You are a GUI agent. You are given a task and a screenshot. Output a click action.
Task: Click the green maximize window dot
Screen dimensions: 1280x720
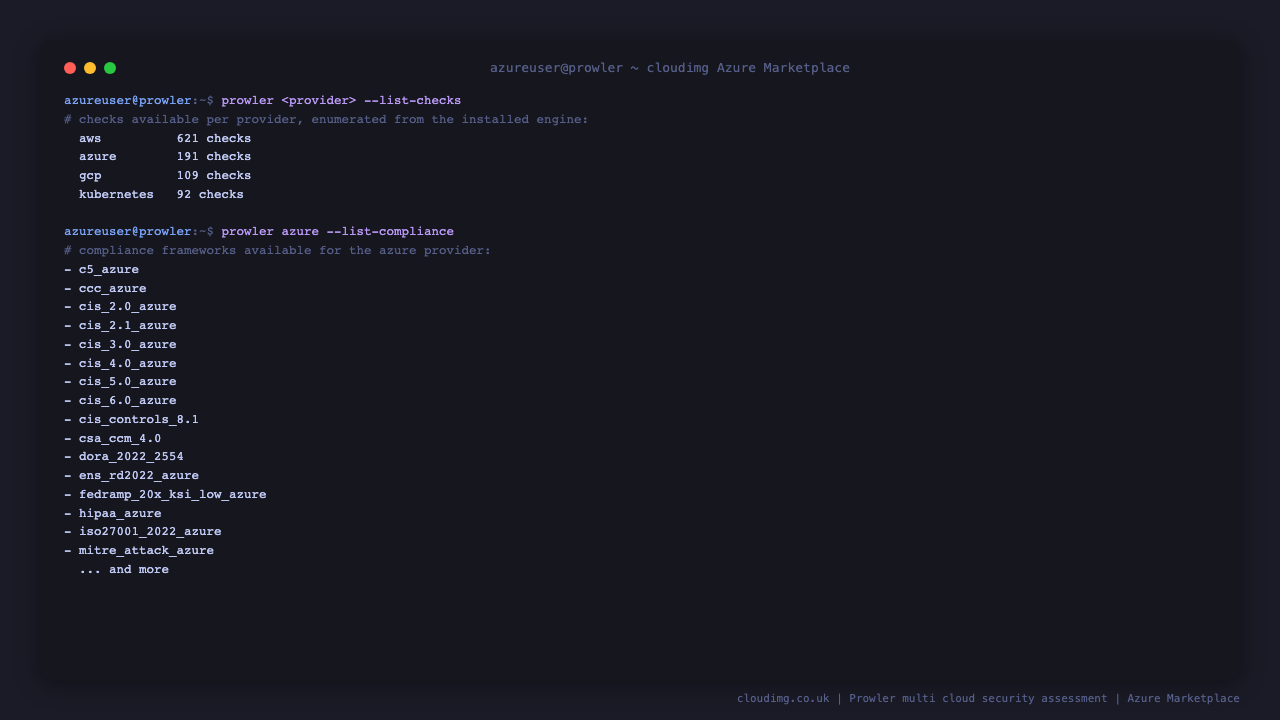coord(110,68)
